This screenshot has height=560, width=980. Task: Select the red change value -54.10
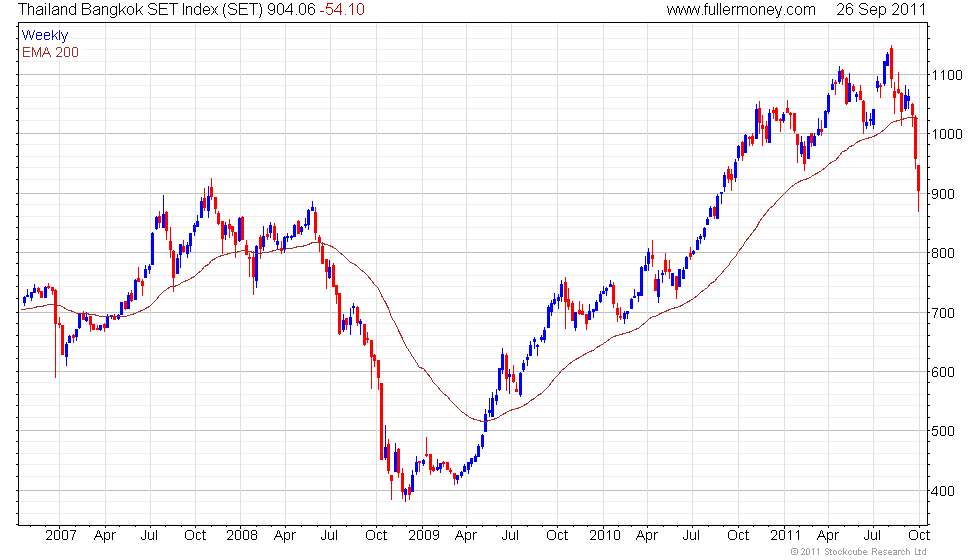coord(342,10)
